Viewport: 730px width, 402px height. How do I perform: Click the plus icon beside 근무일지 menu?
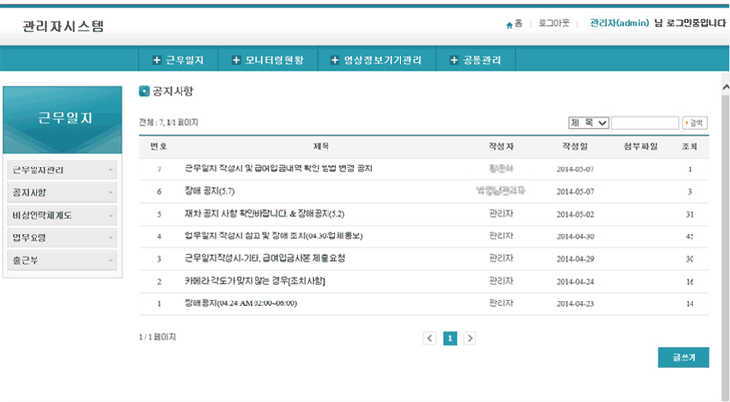click(157, 60)
